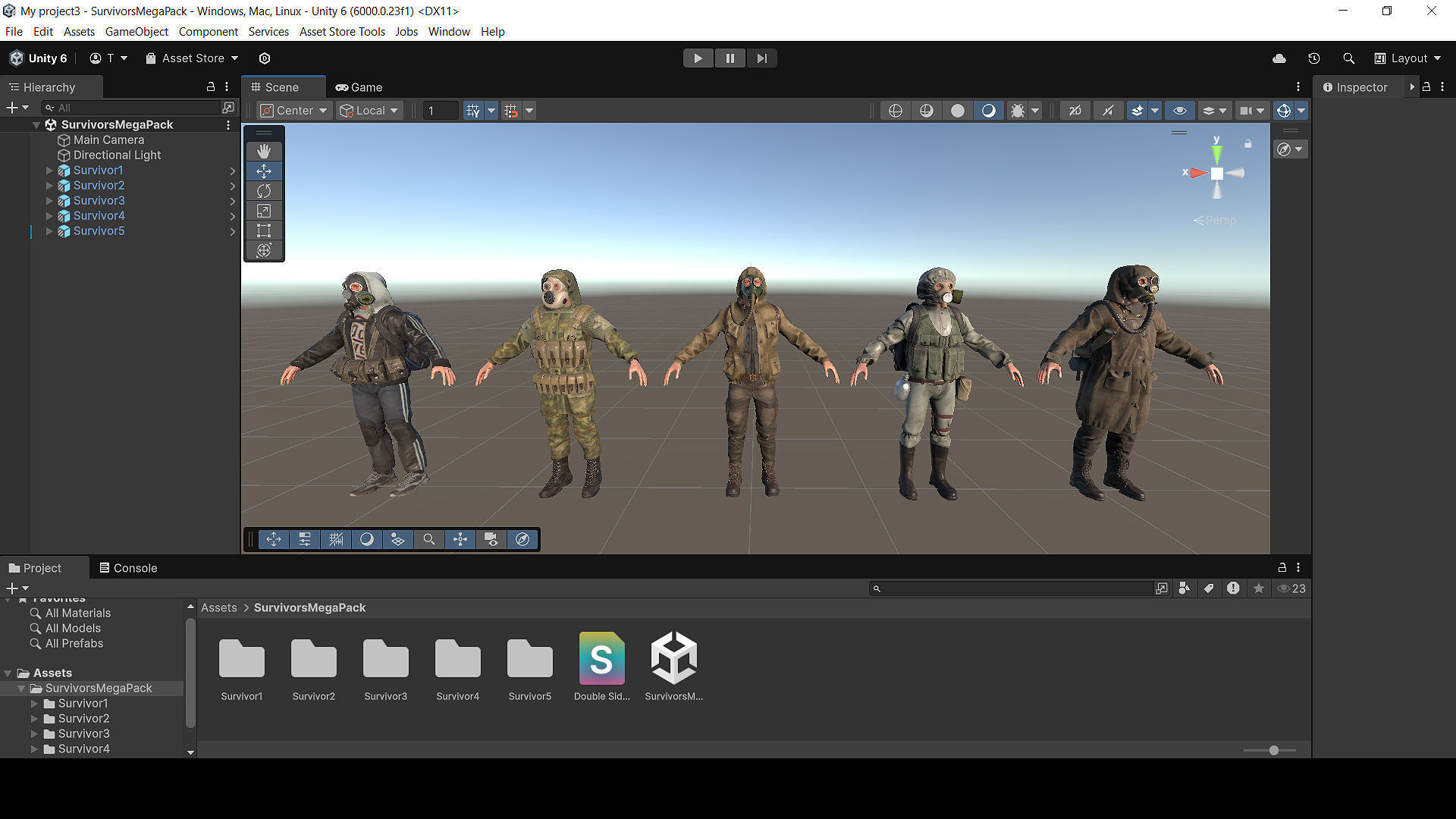
Task: Open Survivor5 prefab arrow in Hierarchy
Action: click(233, 231)
